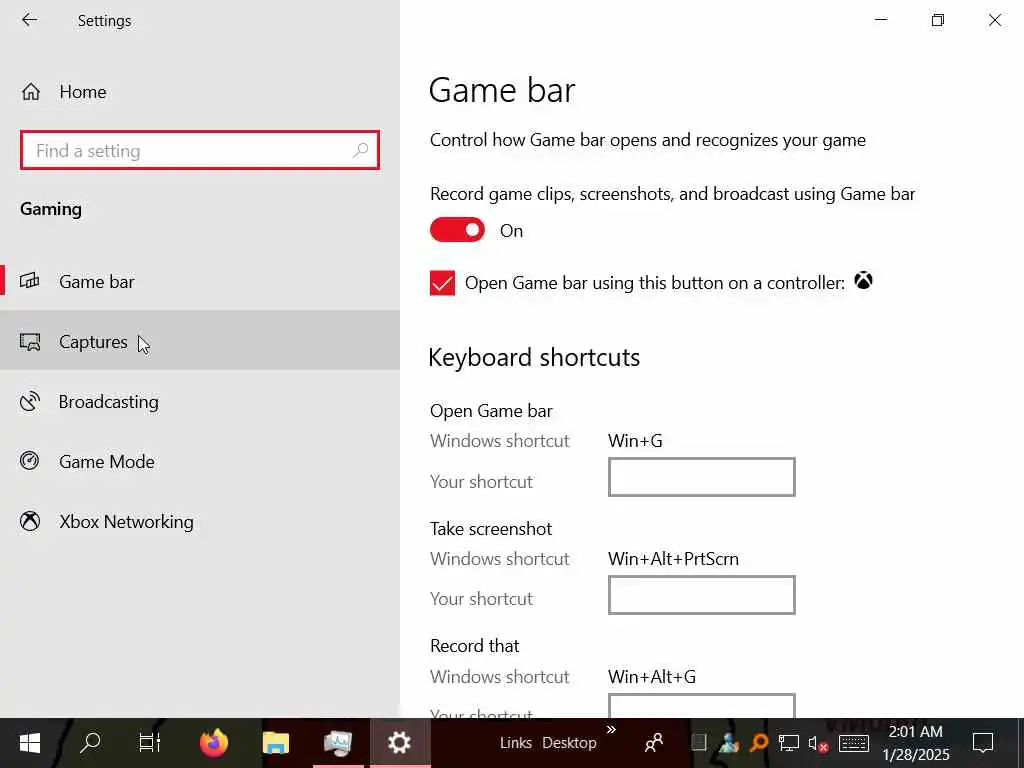Click the Broadcasting satellite dish icon
This screenshot has height=768, width=1024.
30,401
